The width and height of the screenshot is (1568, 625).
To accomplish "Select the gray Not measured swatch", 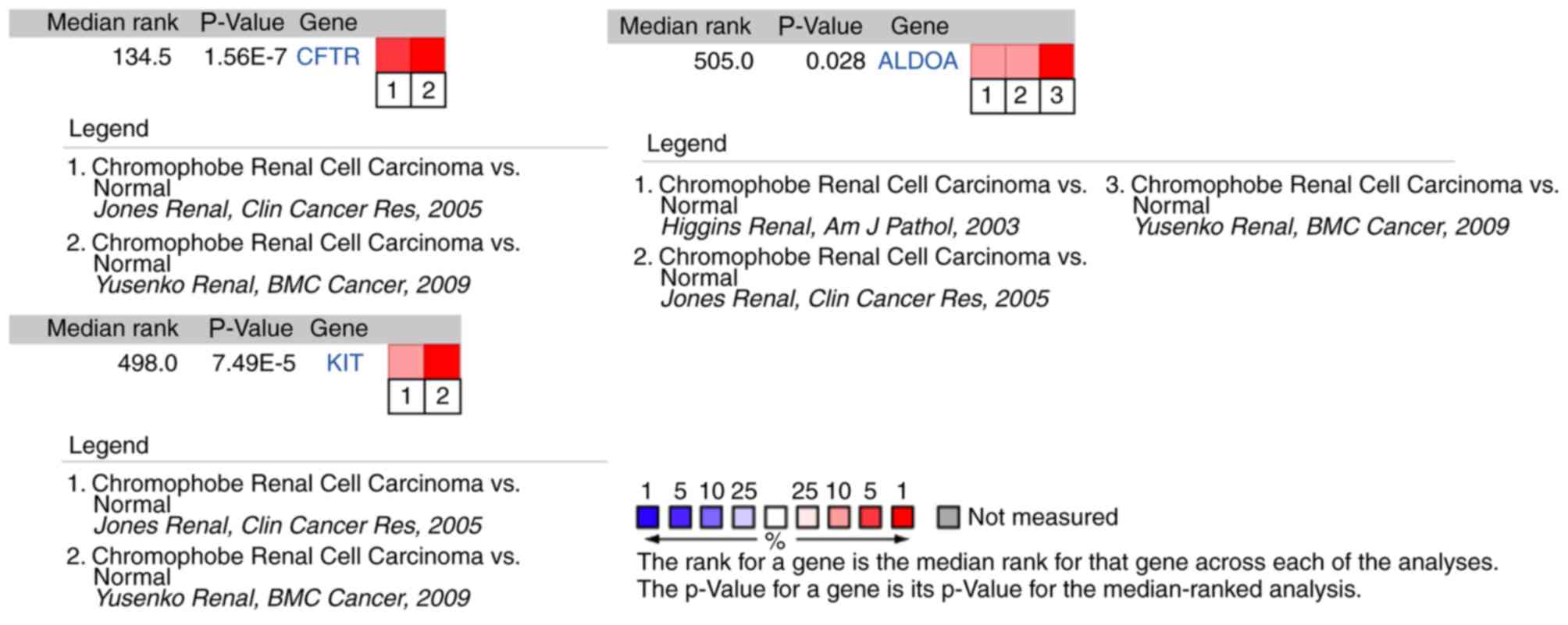I will point(947,517).
